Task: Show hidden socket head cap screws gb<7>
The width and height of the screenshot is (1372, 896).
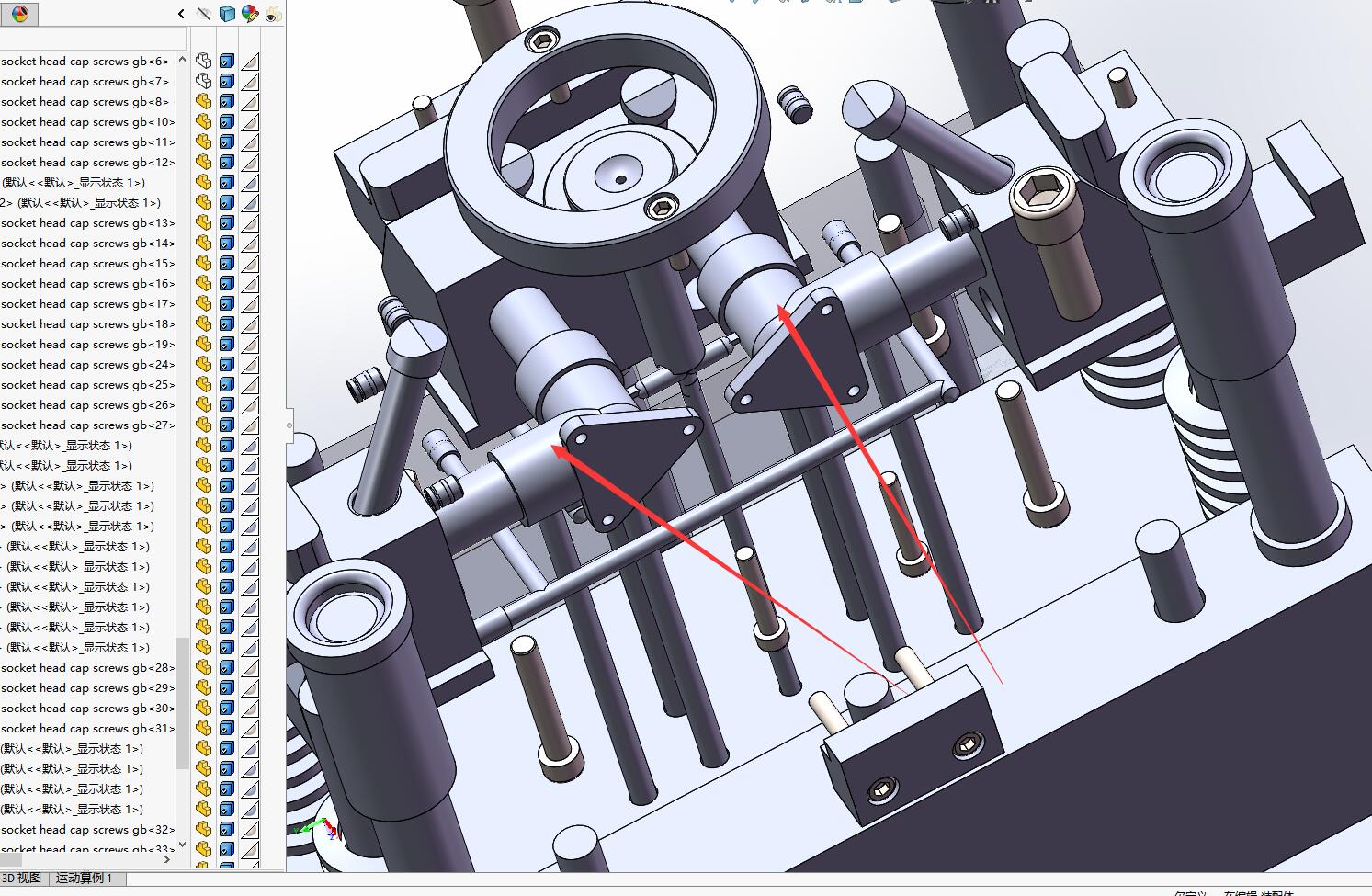Action: (204, 82)
